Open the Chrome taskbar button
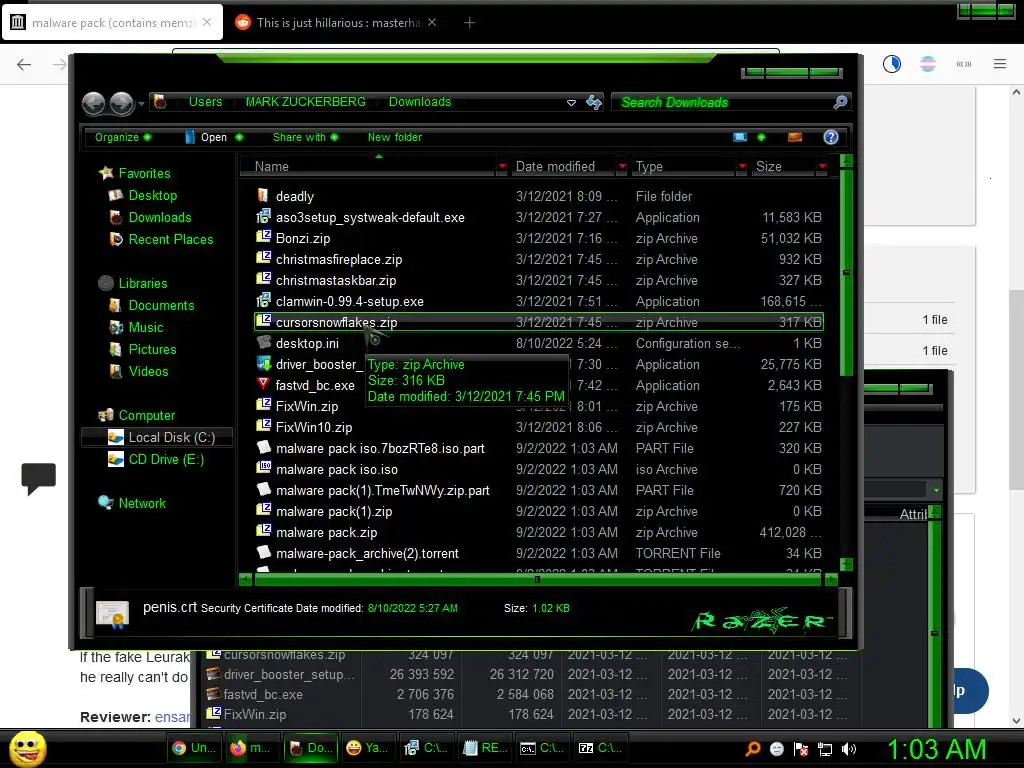The width and height of the screenshot is (1024, 768). tap(193, 748)
